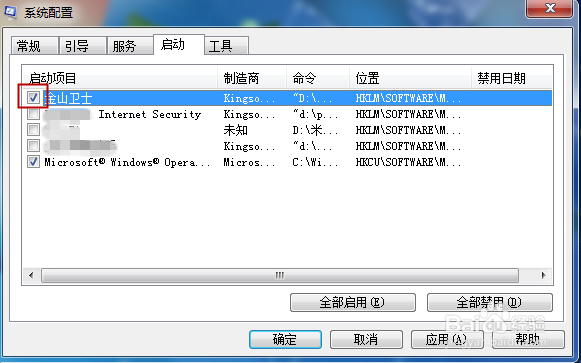This screenshot has height=363, width=581.
Task: Click the Micros... manufacturer cell
Action: [x=249, y=162]
